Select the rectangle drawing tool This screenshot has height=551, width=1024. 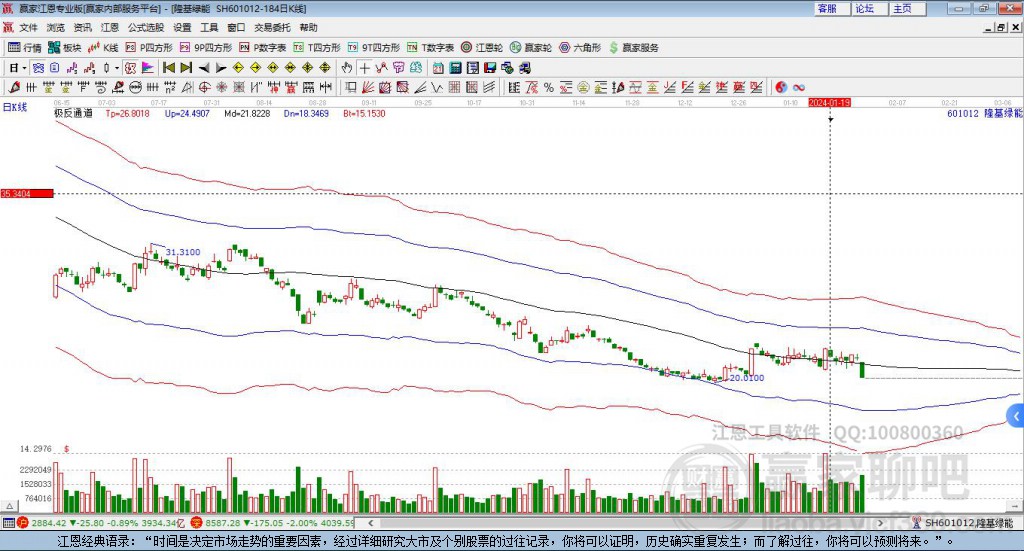tap(351, 87)
